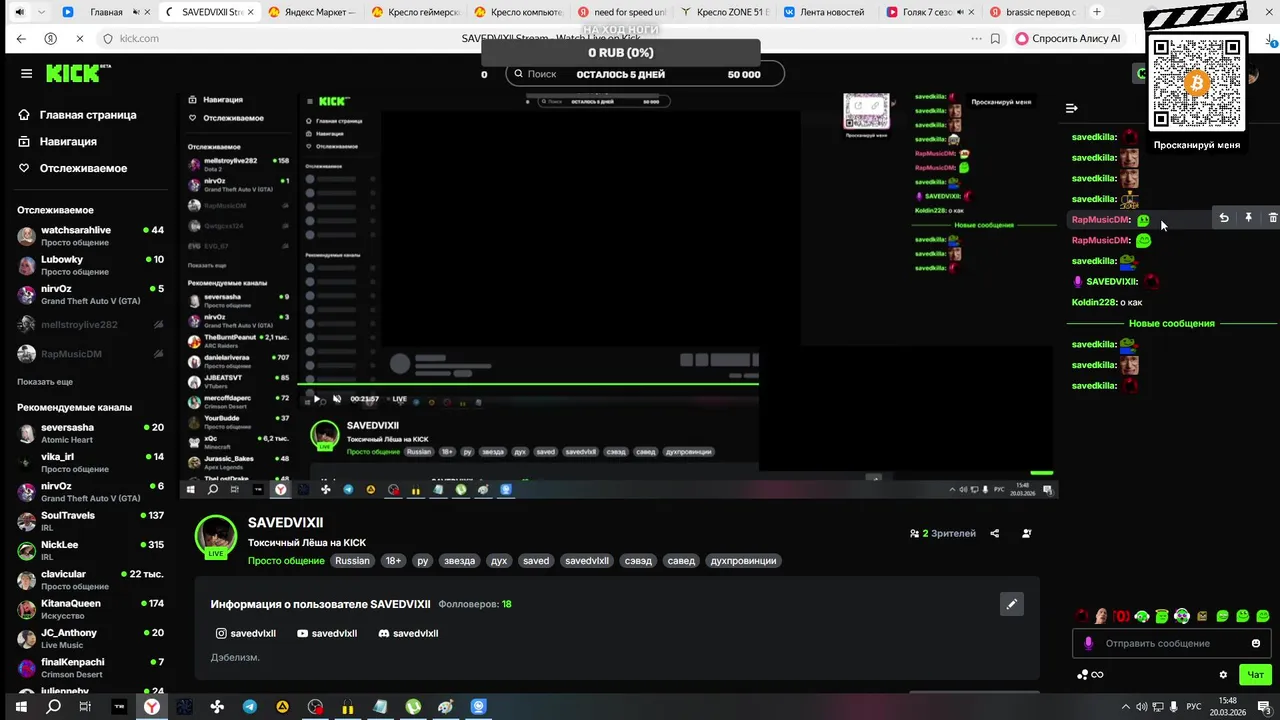Screen dimensions: 1280x720
Task: Click the purple microphone icon
Action: point(1089,643)
